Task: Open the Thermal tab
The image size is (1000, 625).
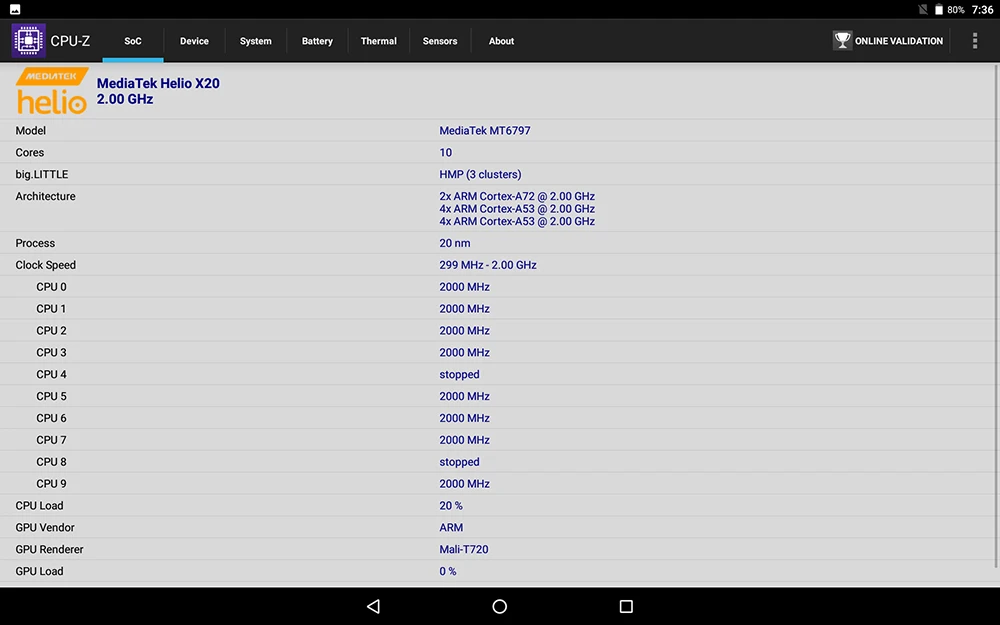Action: (379, 41)
